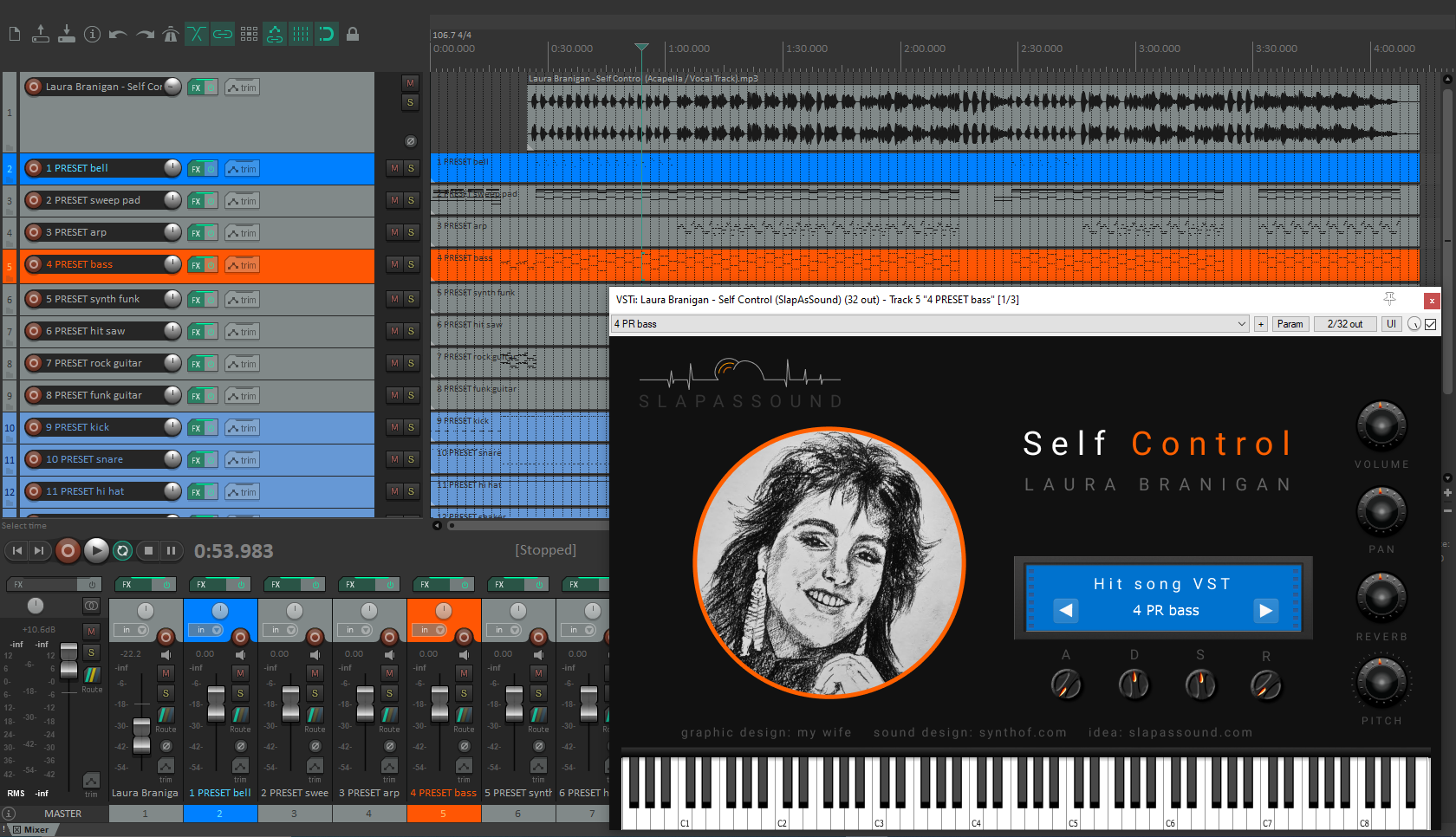Image resolution: width=1456 pixels, height=837 pixels.
Task: Click the 2/32 out routing button
Action: [1345, 324]
